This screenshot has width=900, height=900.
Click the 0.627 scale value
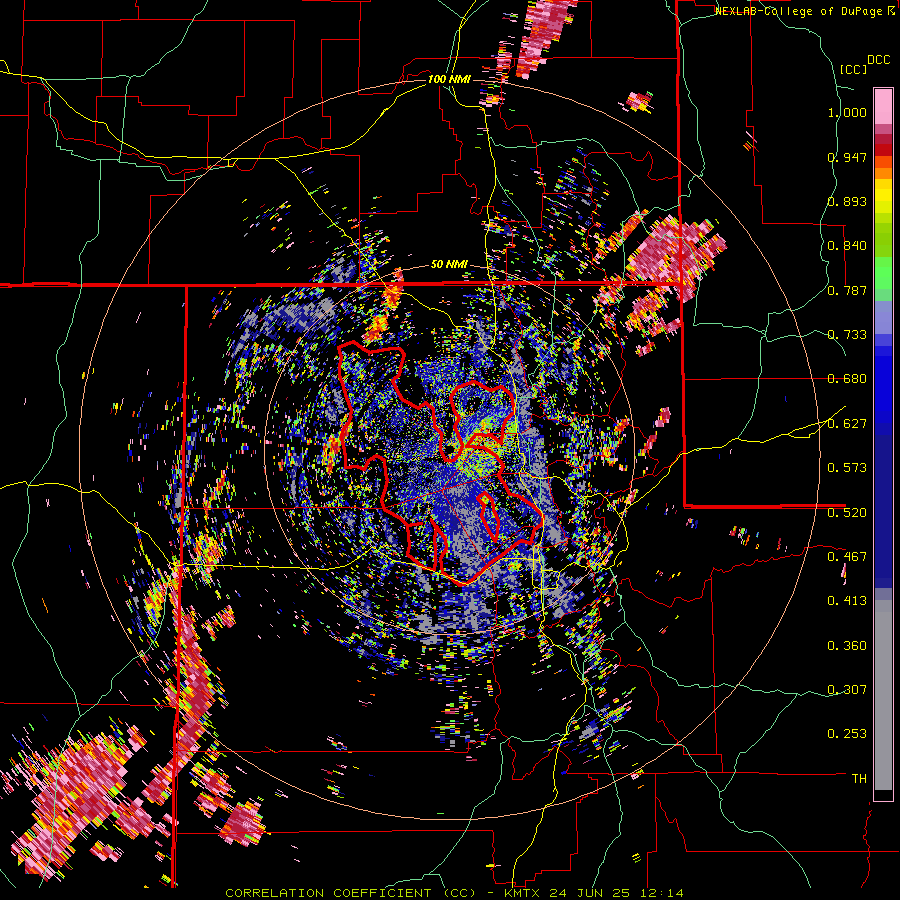coord(847,424)
